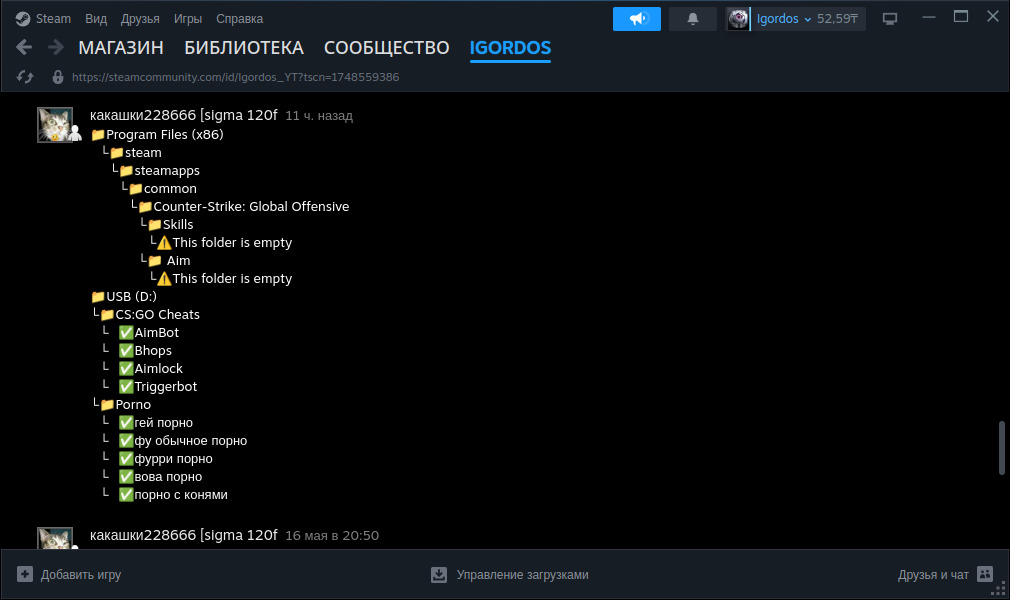This screenshot has width=1010, height=600.
Task: Switch to Big Picture mode icon
Action: click(890, 19)
